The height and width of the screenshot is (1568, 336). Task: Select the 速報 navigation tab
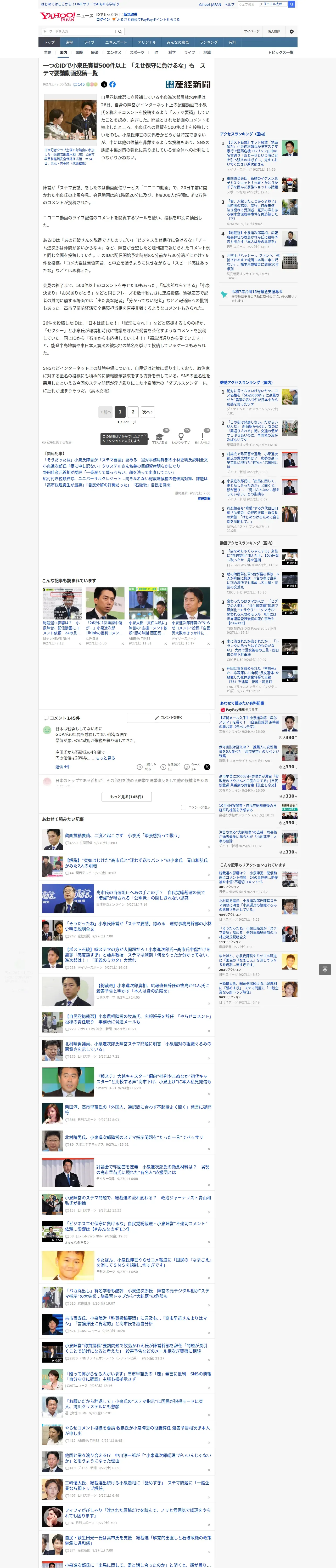coord(69,43)
